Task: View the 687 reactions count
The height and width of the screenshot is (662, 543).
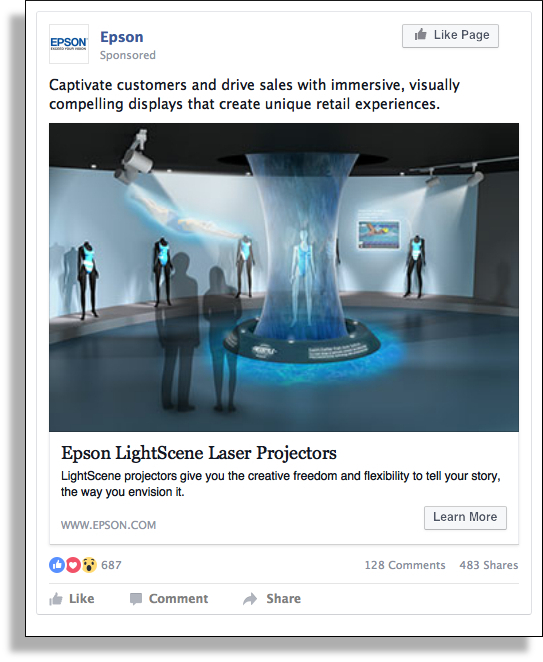Action: 111,565
